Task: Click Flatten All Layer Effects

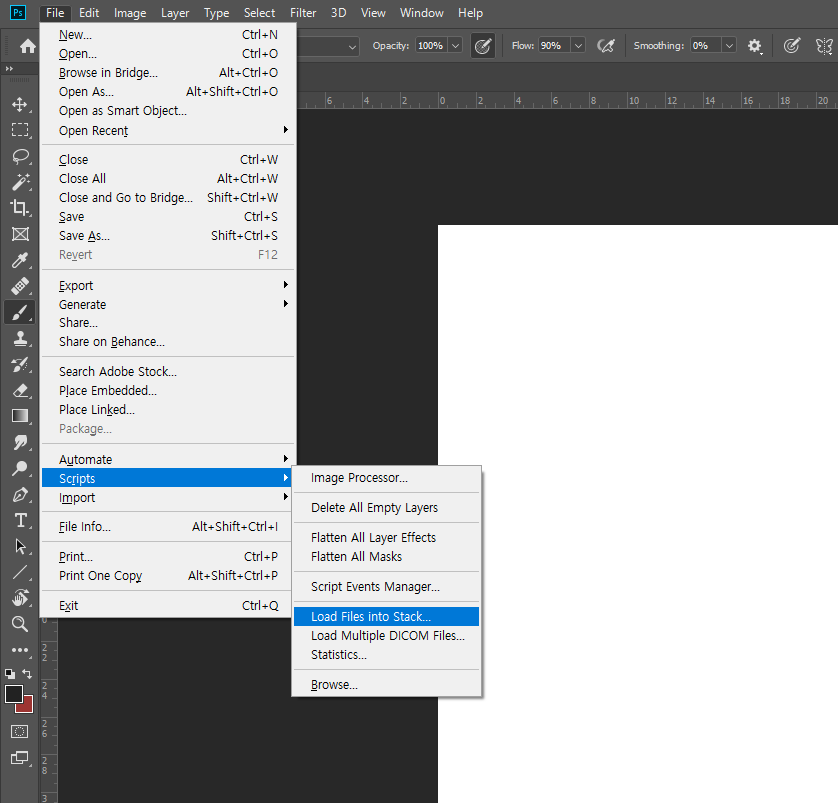Action: [386, 537]
